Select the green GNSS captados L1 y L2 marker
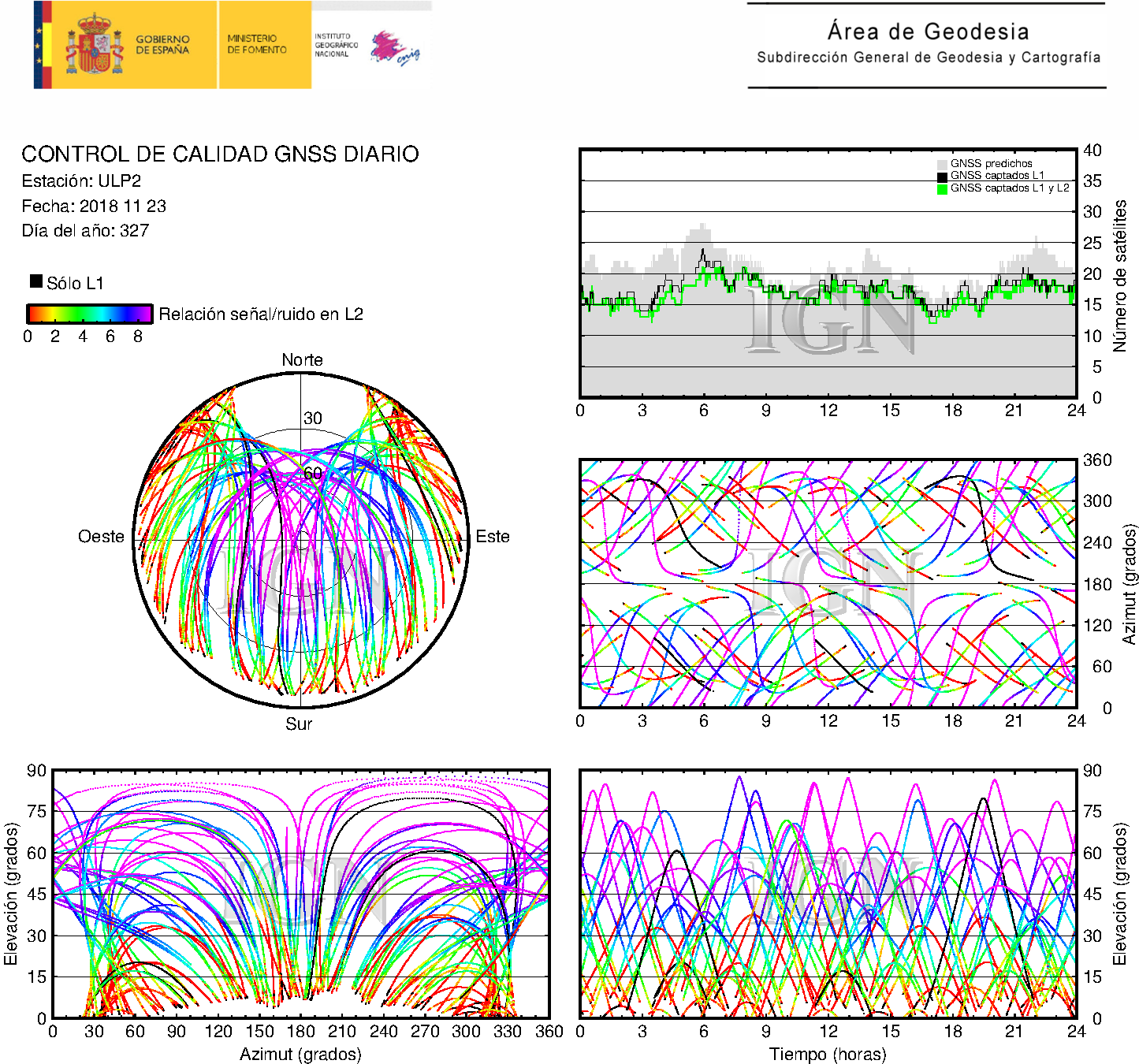This screenshot has width=1139, height=1064. coord(942,188)
